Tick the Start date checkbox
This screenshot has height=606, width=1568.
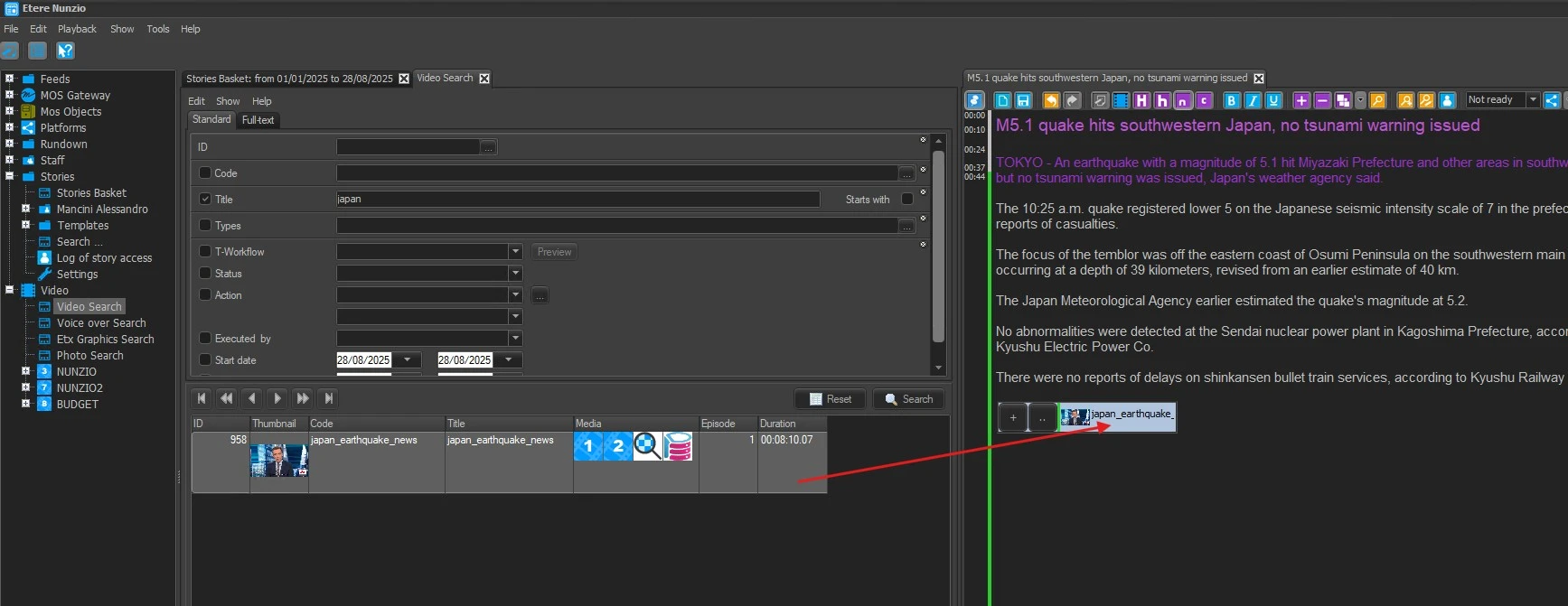[x=205, y=359]
